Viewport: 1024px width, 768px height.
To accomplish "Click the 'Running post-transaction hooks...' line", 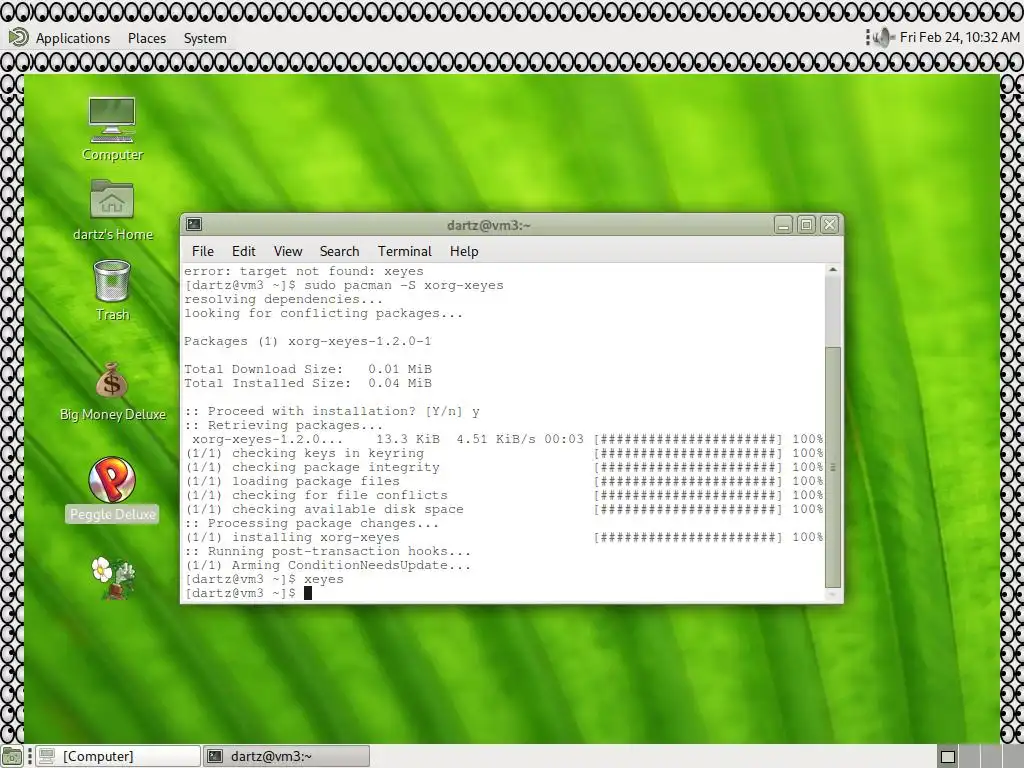I will point(327,551).
